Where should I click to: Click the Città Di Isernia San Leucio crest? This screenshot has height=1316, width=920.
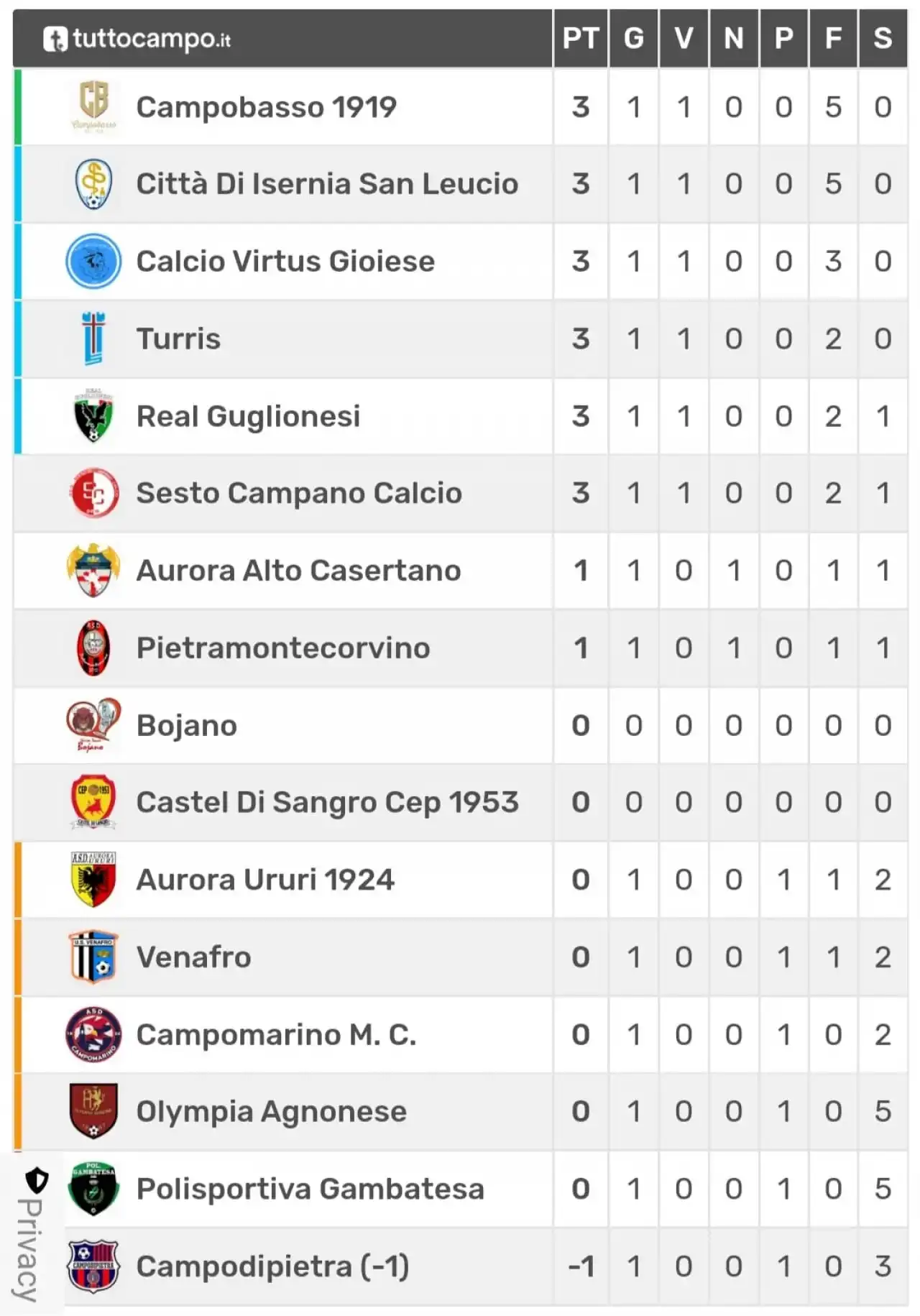point(93,184)
